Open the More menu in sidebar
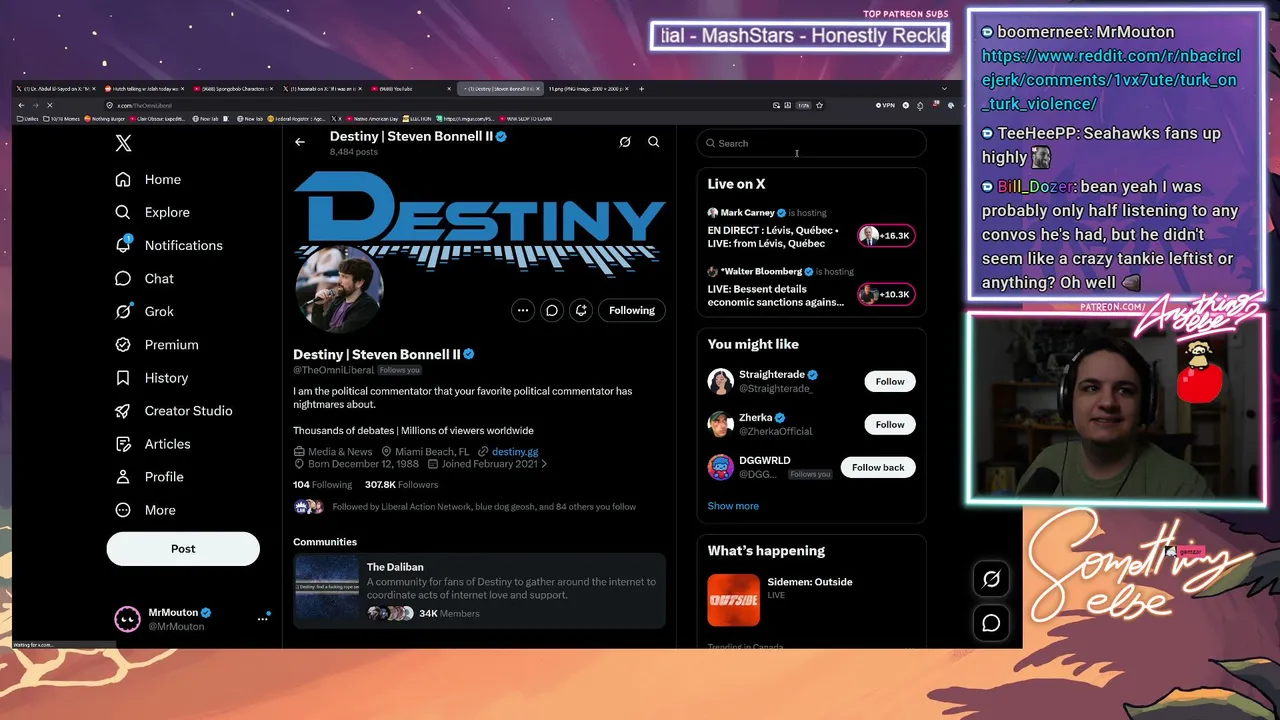 [x=145, y=510]
